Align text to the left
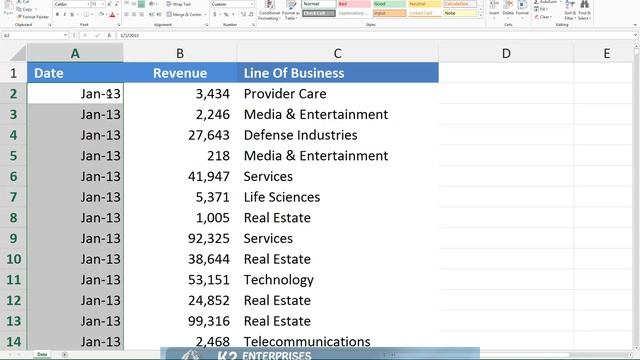640x360 pixels. coord(127,14)
